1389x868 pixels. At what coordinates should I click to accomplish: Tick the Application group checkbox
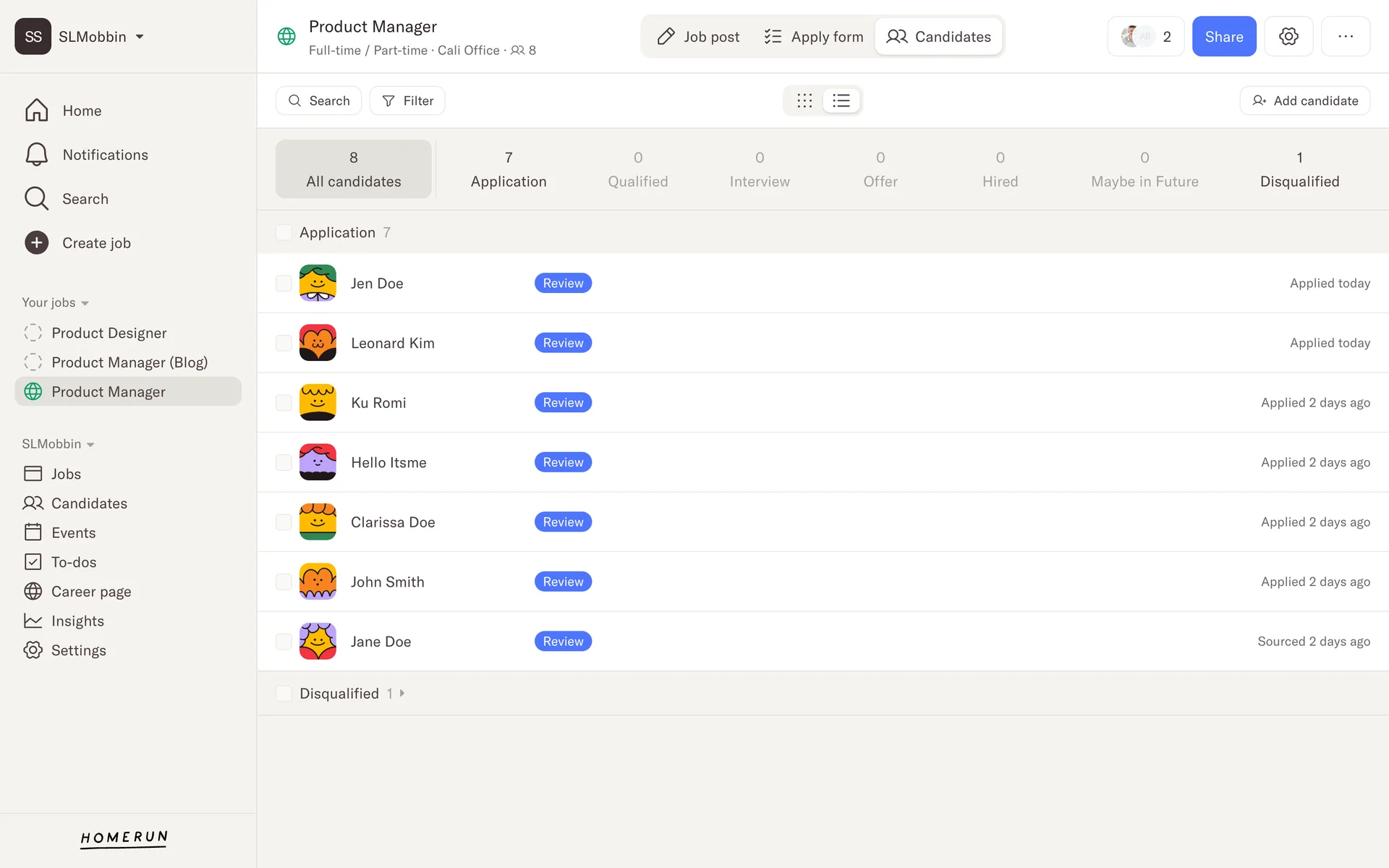[284, 232]
